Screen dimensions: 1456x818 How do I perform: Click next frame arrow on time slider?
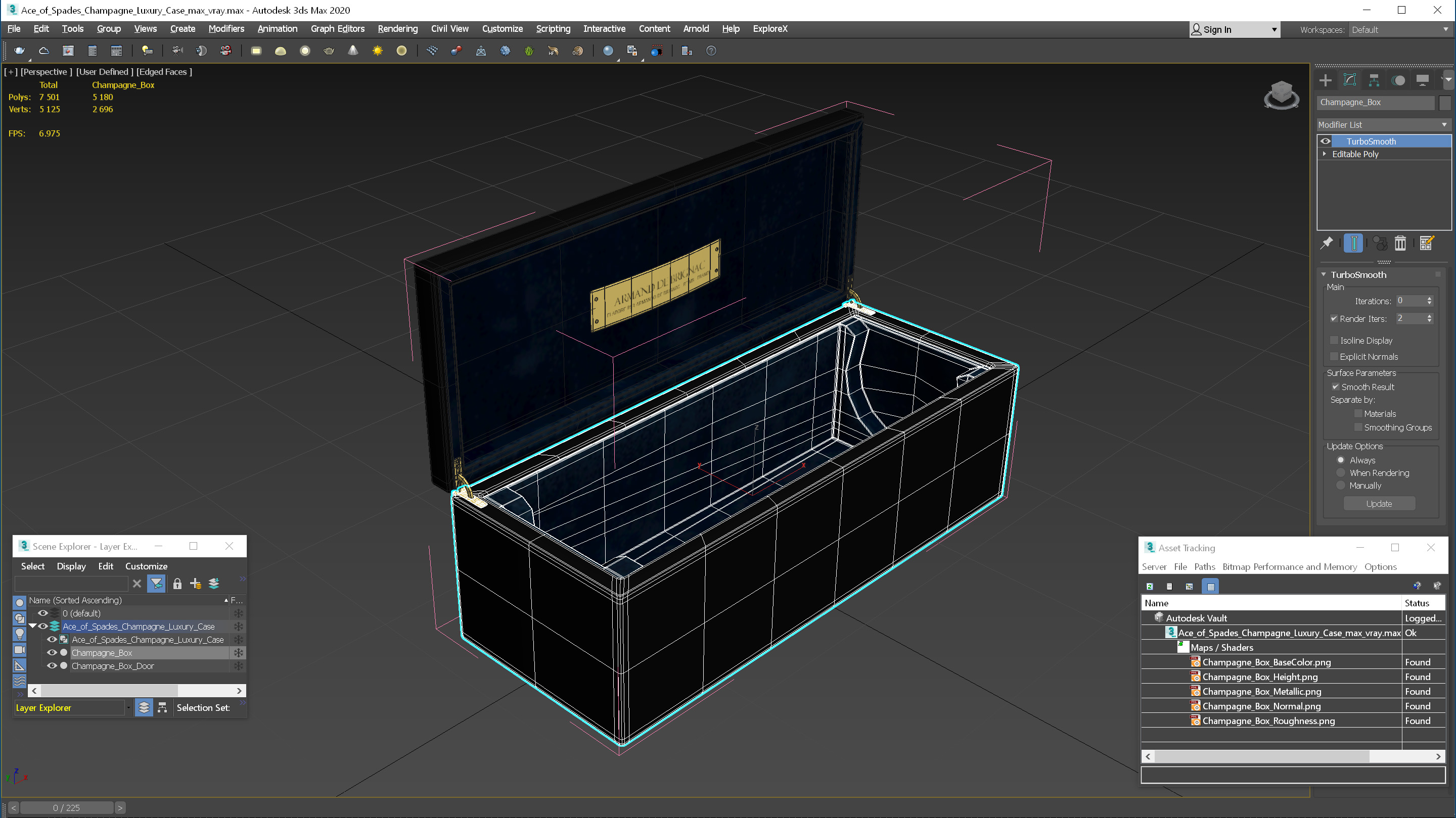pyautogui.click(x=120, y=808)
